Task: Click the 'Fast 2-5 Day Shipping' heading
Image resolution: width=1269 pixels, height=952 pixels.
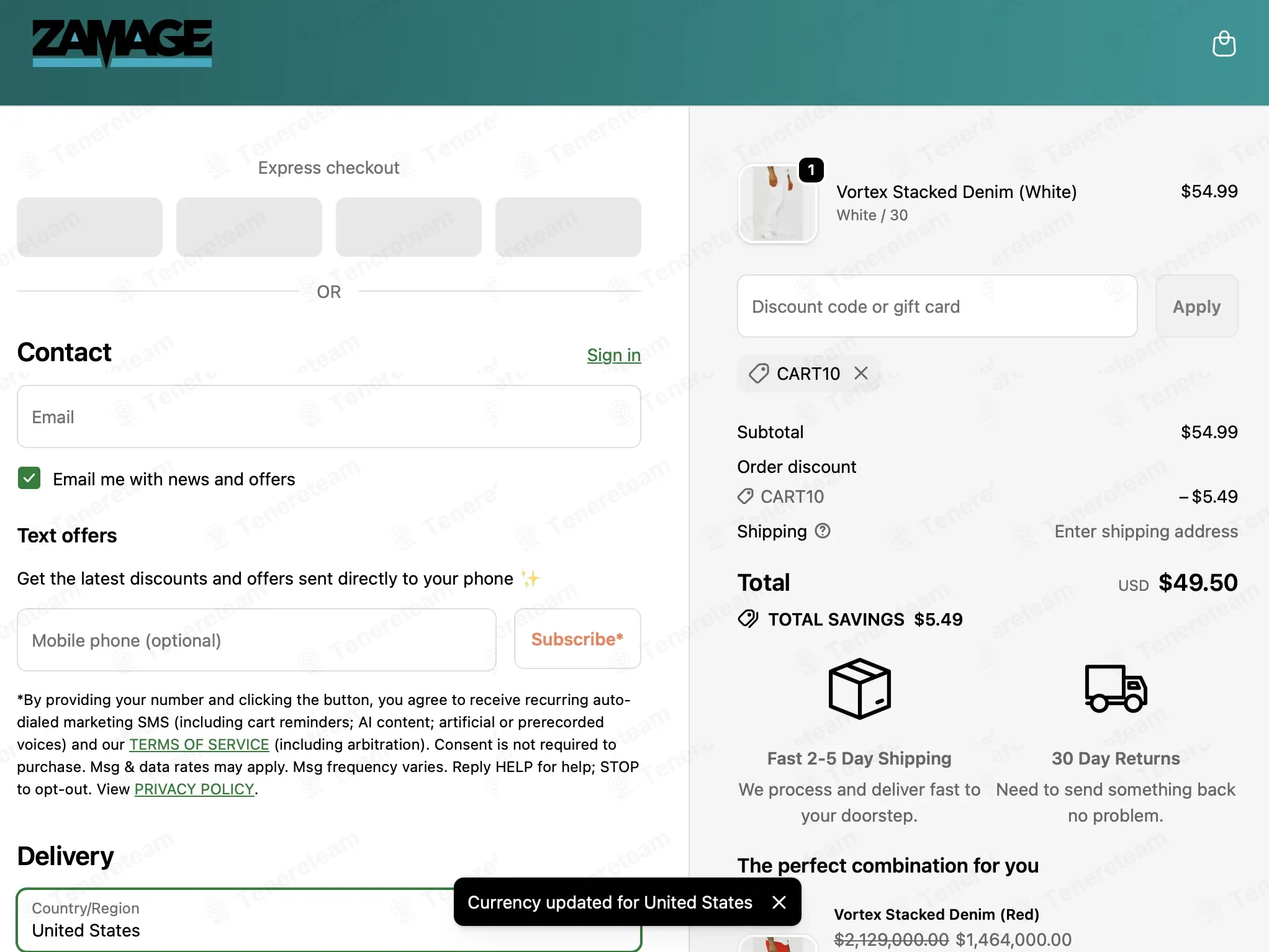Action: coord(859,758)
